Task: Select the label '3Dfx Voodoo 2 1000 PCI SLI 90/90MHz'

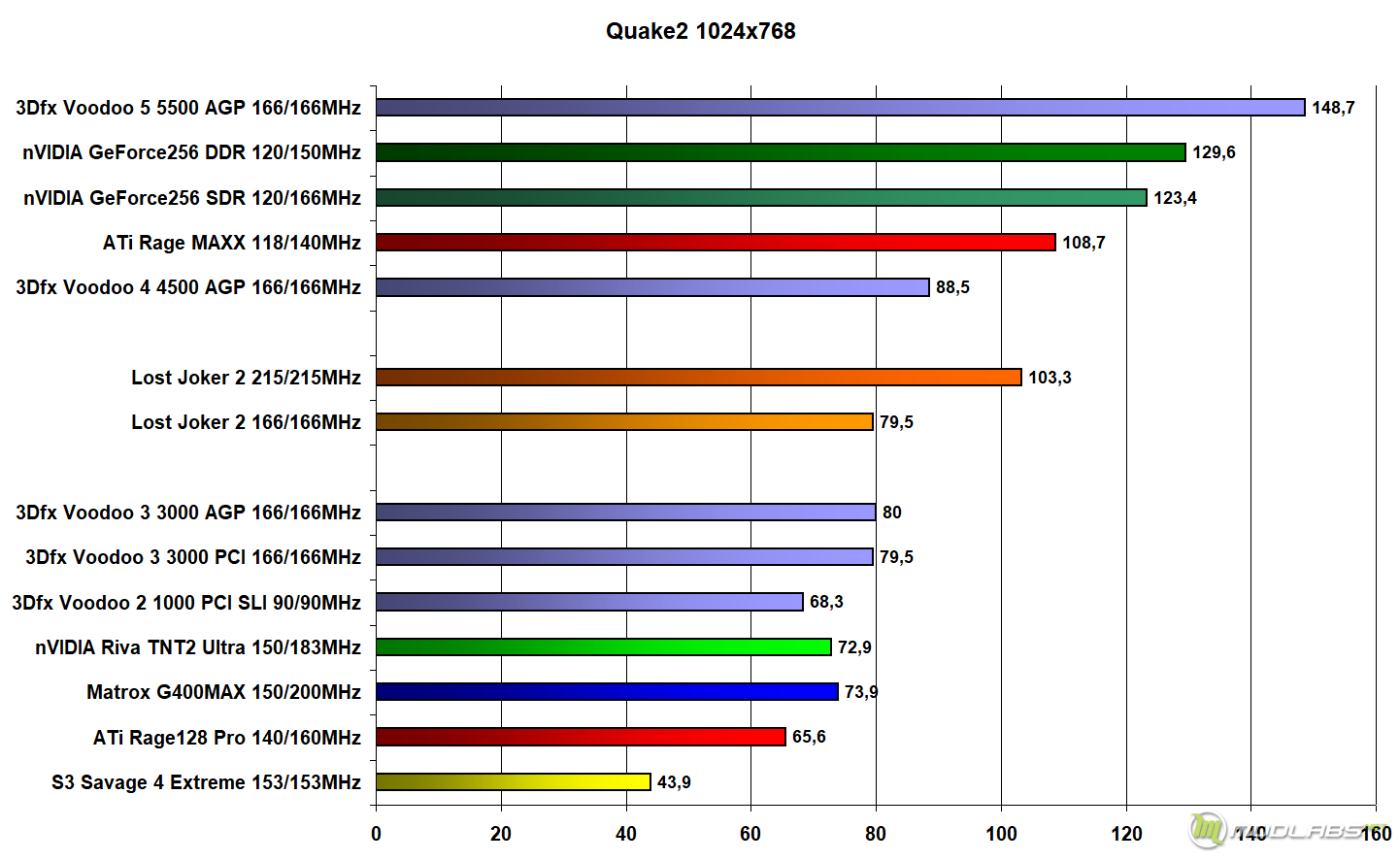Action: 186,603
